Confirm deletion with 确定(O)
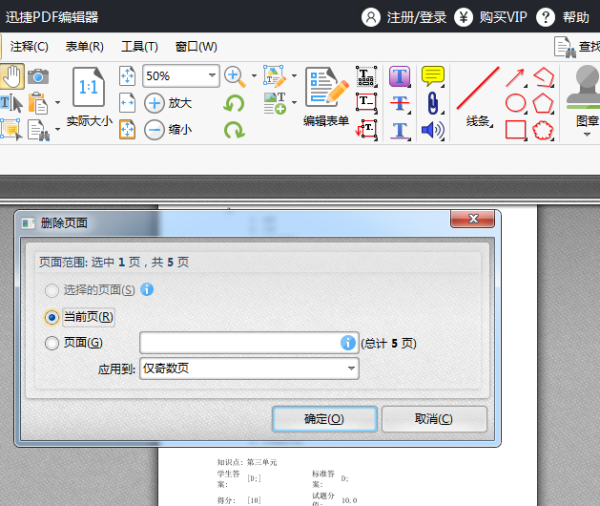The width and height of the screenshot is (600, 506). 324,419
